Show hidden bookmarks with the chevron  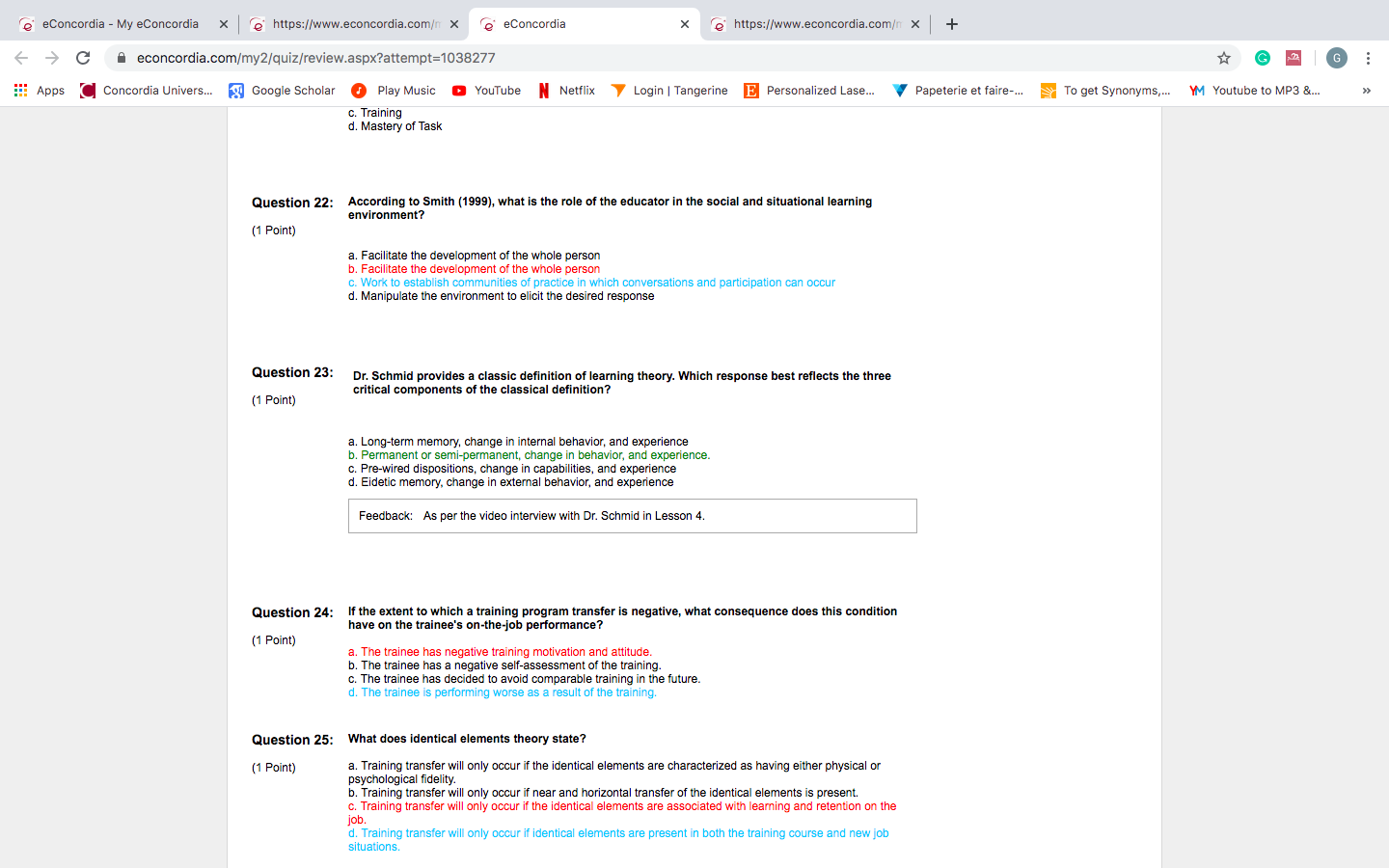(x=1366, y=91)
